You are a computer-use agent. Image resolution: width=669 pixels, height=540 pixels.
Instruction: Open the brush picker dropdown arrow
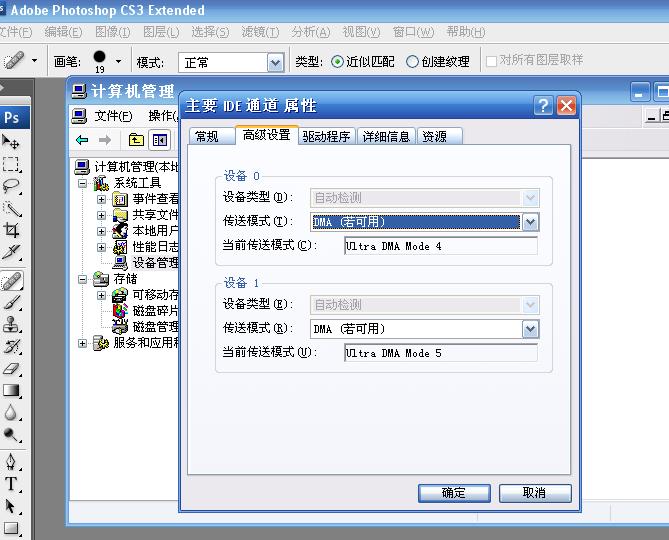[x=118, y=61]
